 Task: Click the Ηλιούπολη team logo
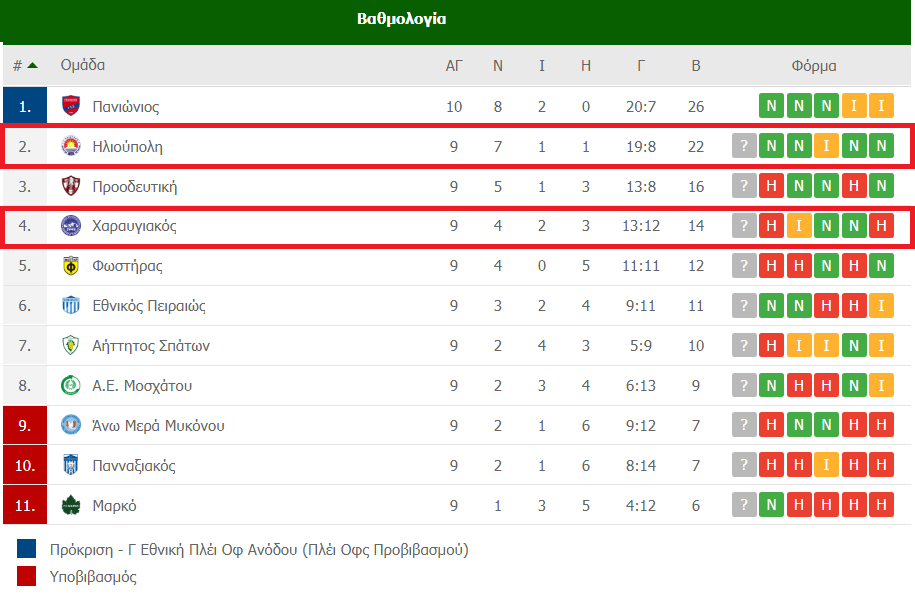71,146
